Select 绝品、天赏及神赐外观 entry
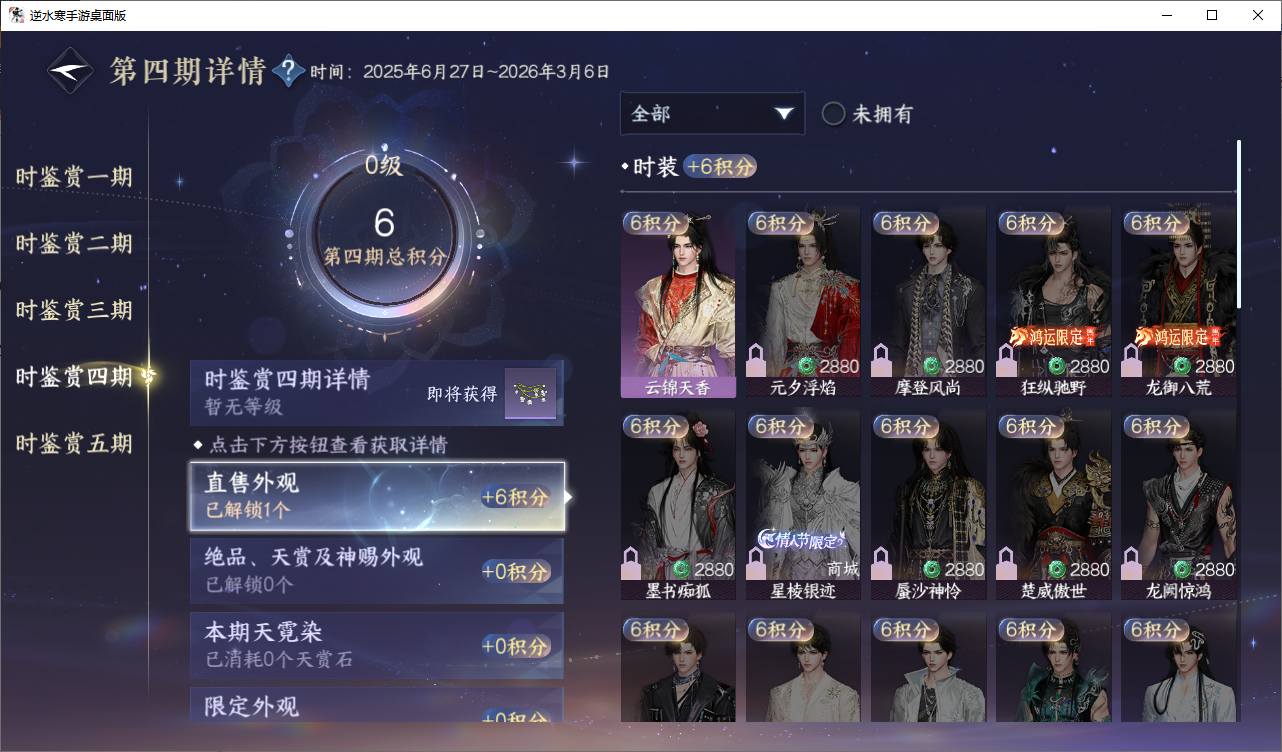 point(377,571)
